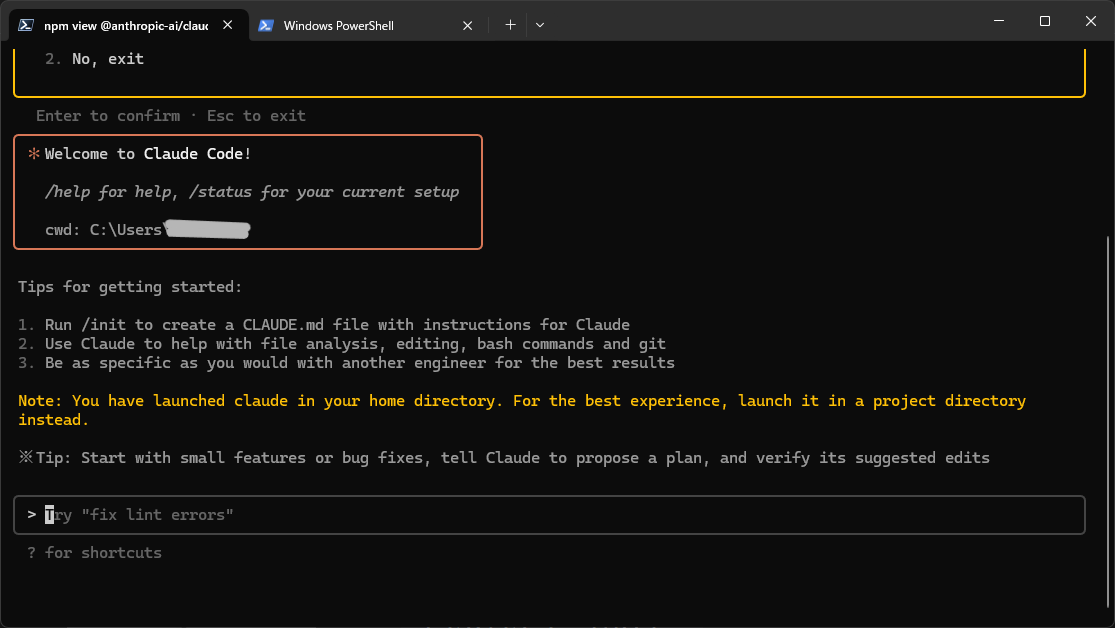The width and height of the screenshot is (1115, 628).
Task: Click the yellow home directory note
Action: [x=522, y=410]
